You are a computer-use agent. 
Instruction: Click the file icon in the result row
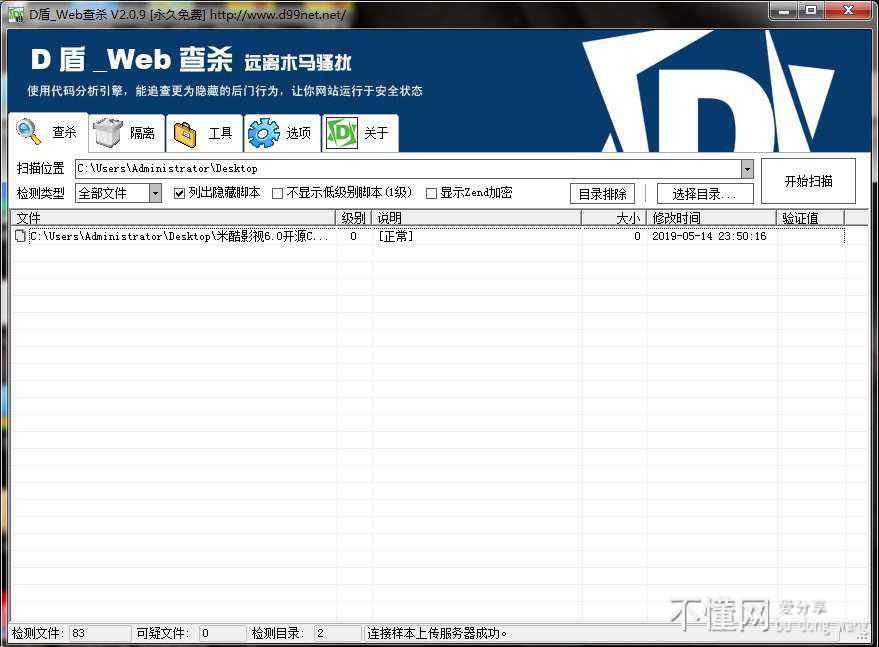click(20, 237)
